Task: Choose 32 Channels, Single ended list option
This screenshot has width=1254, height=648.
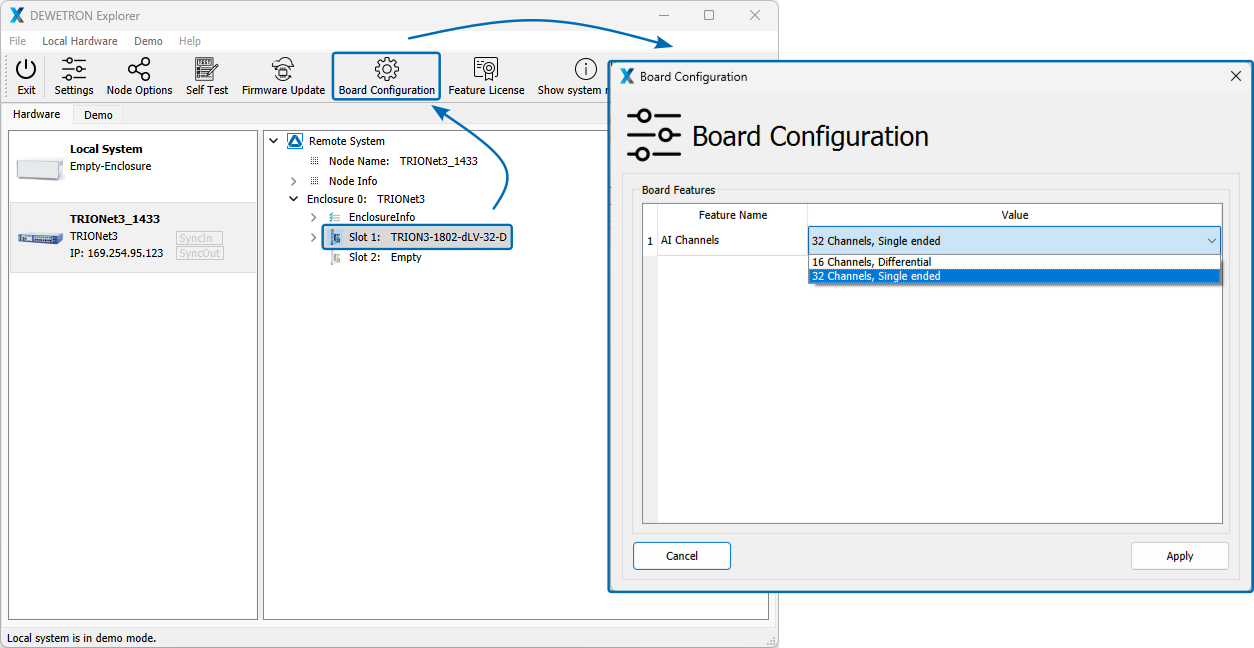Action: (1014, 276)
